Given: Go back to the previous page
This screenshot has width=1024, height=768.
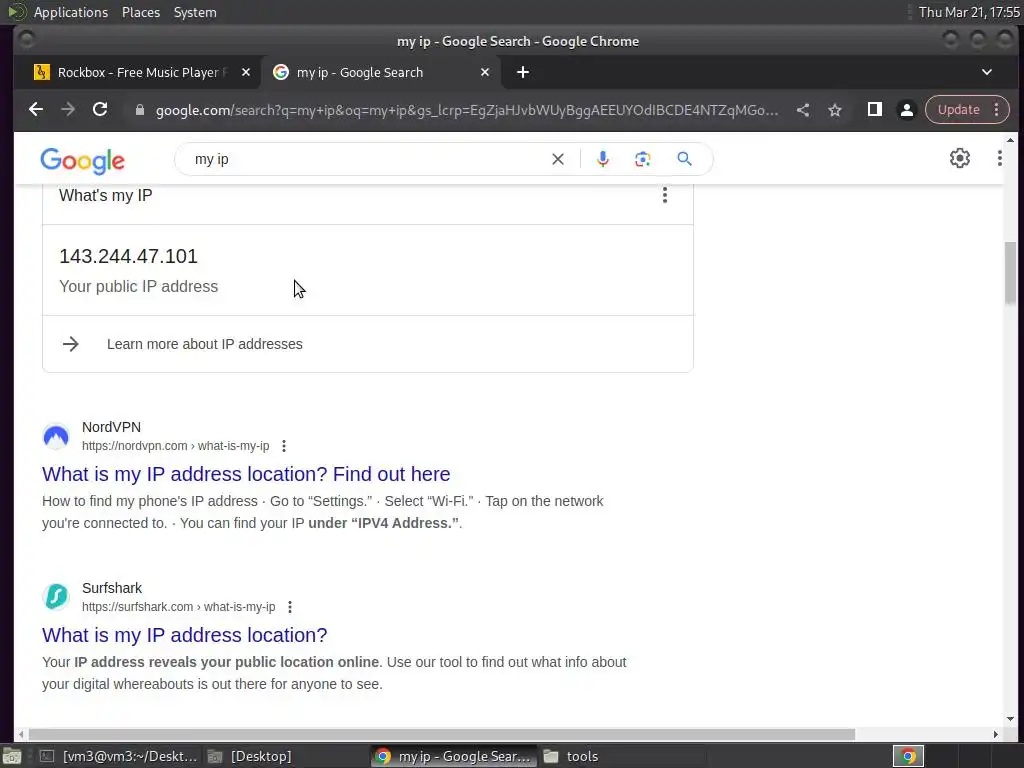Looking at the screenshot, I should [x=36, y=110].
